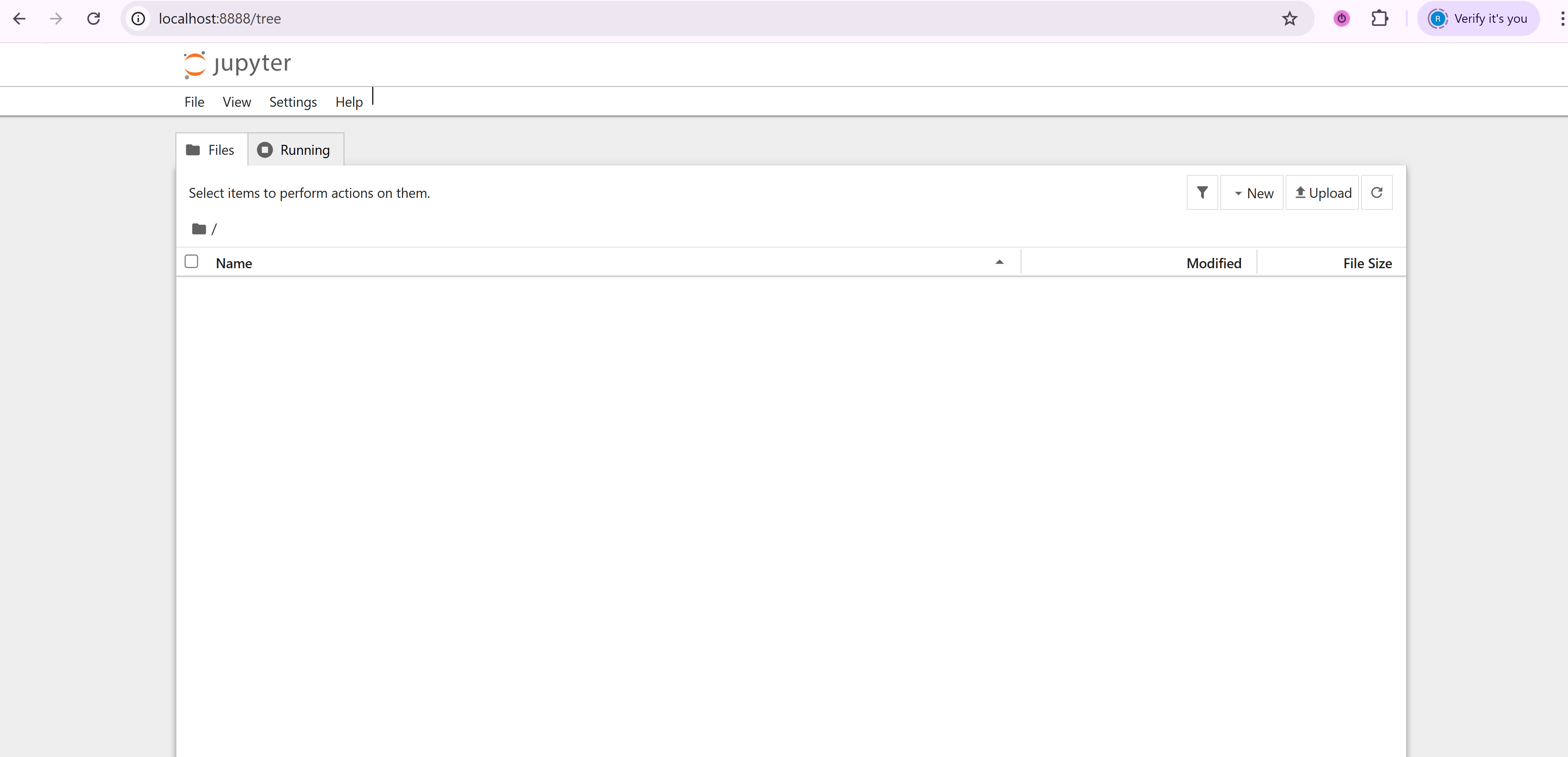1568x757 pixels.
Task: Open the Chrome three-dot menu
Action: [1561, 19]
